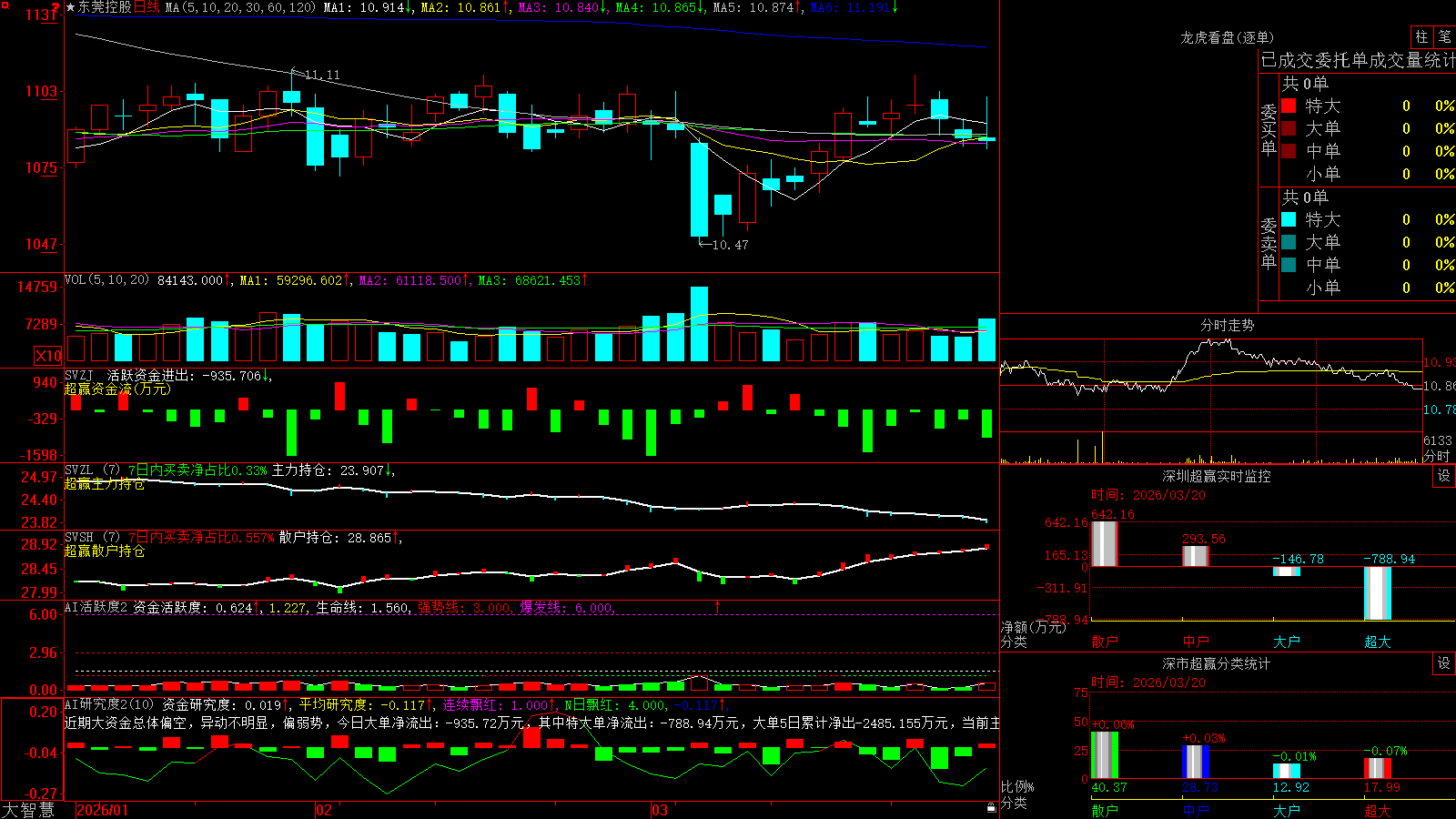This screenshot has width=1456, height=819.
Task: Click the 03 month marker on date axis
Action: tap(660, 810)
